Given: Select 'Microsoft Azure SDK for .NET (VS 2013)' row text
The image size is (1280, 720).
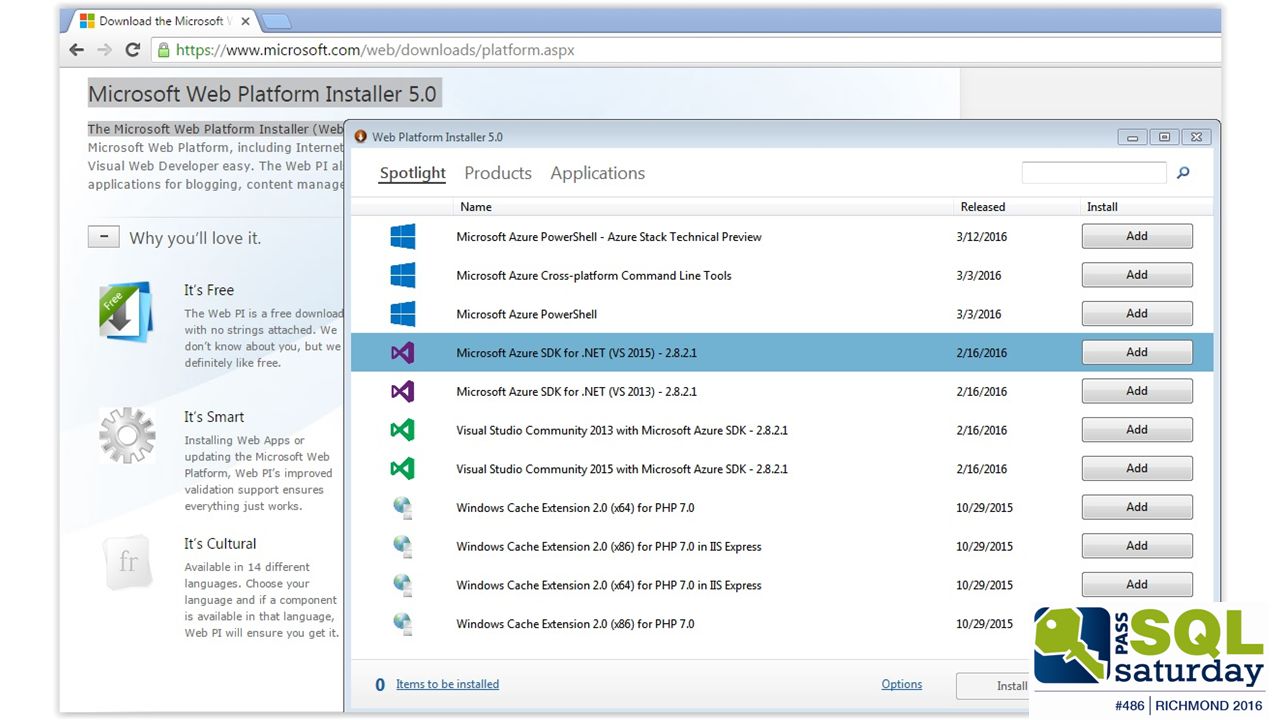Looking at the screenshot, I should [576, 391].
